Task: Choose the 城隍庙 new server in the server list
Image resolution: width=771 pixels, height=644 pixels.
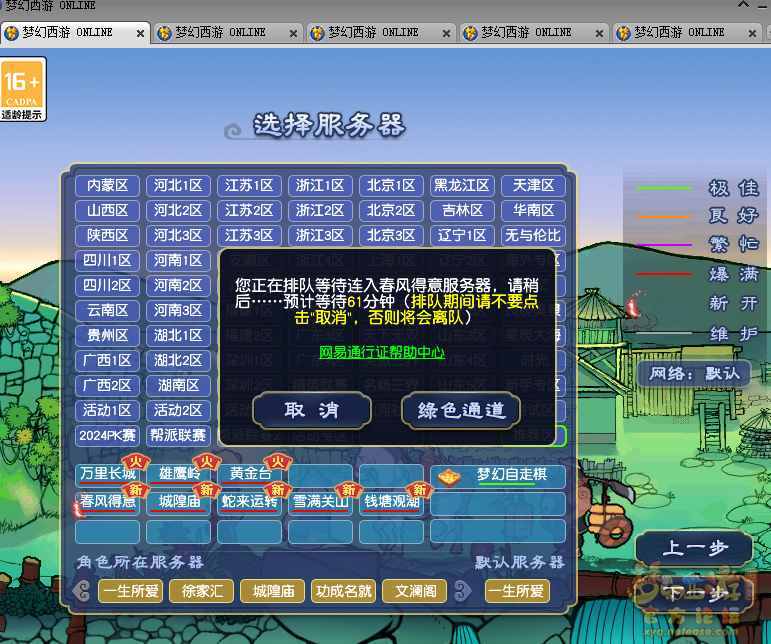Action: coord(178,502)
